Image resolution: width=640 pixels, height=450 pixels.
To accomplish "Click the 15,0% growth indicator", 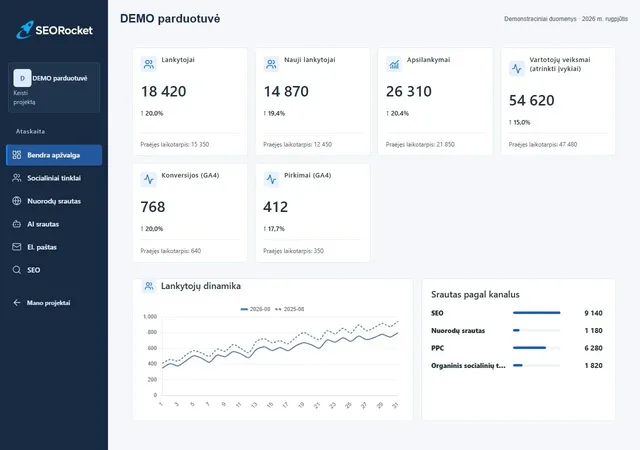I will point(520,123).
